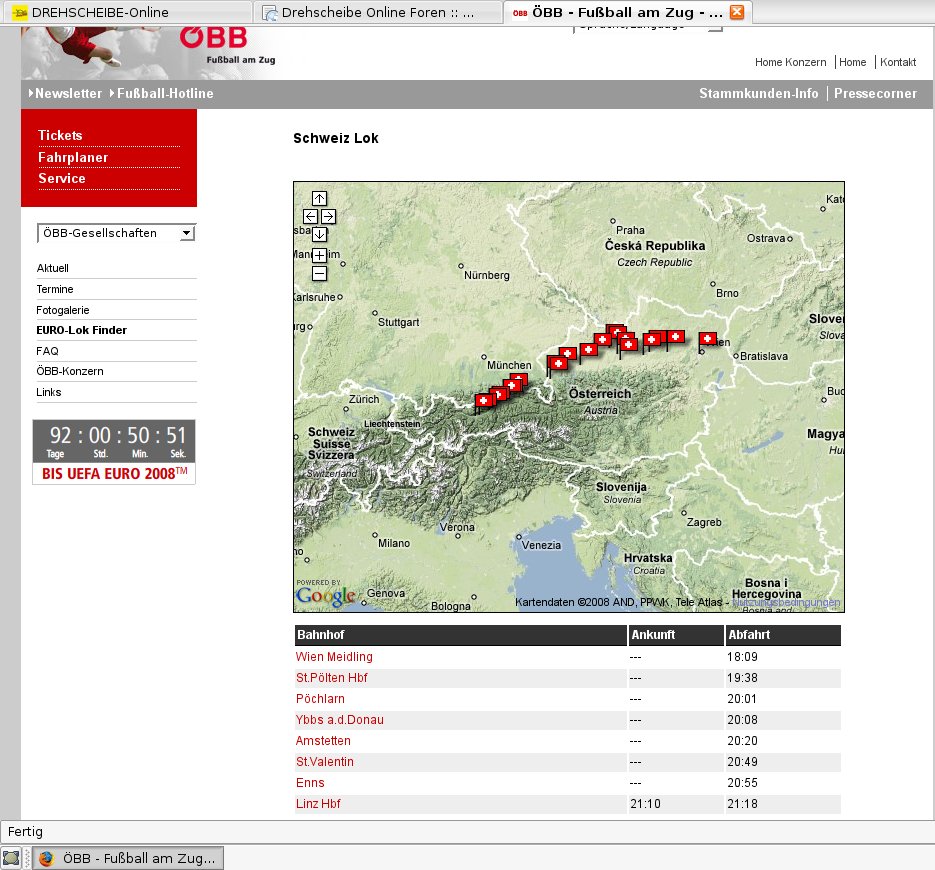The width and height of the screenshot is (935, 870).
Task: Open the ÖBB-Gesellschaften dropdown
Action: (116, 233)
